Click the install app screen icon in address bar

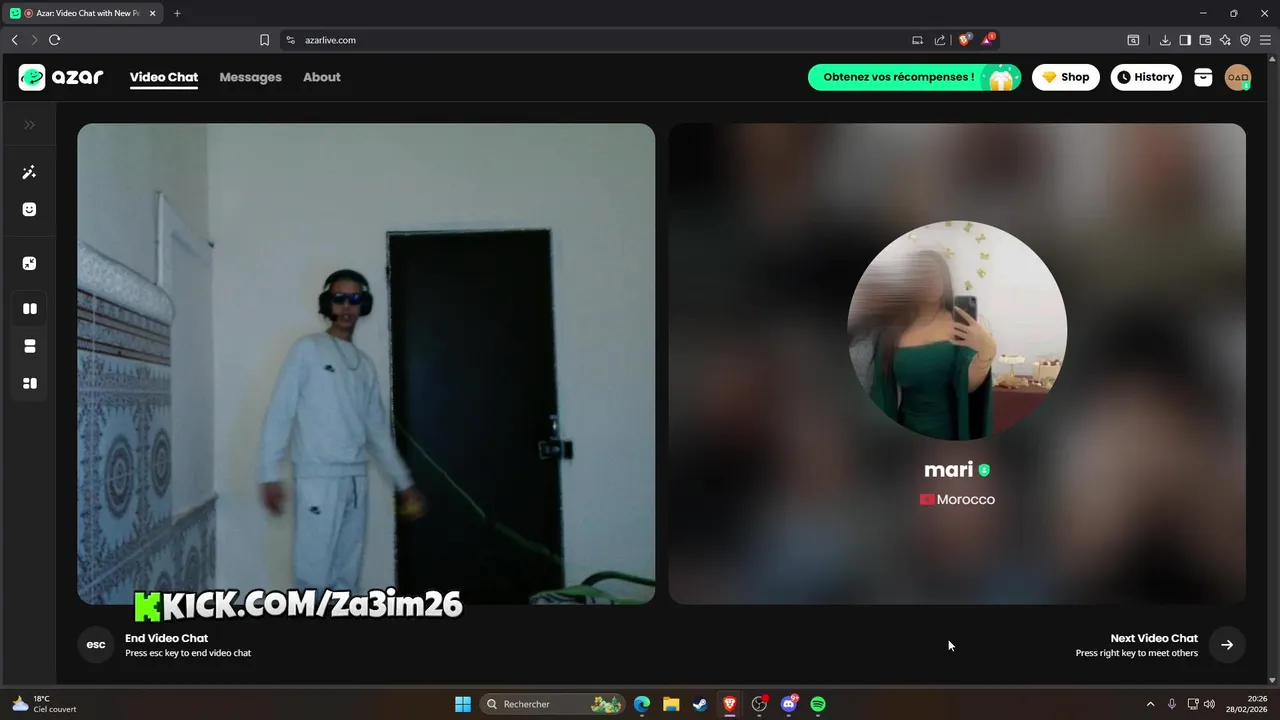[917, 40]
